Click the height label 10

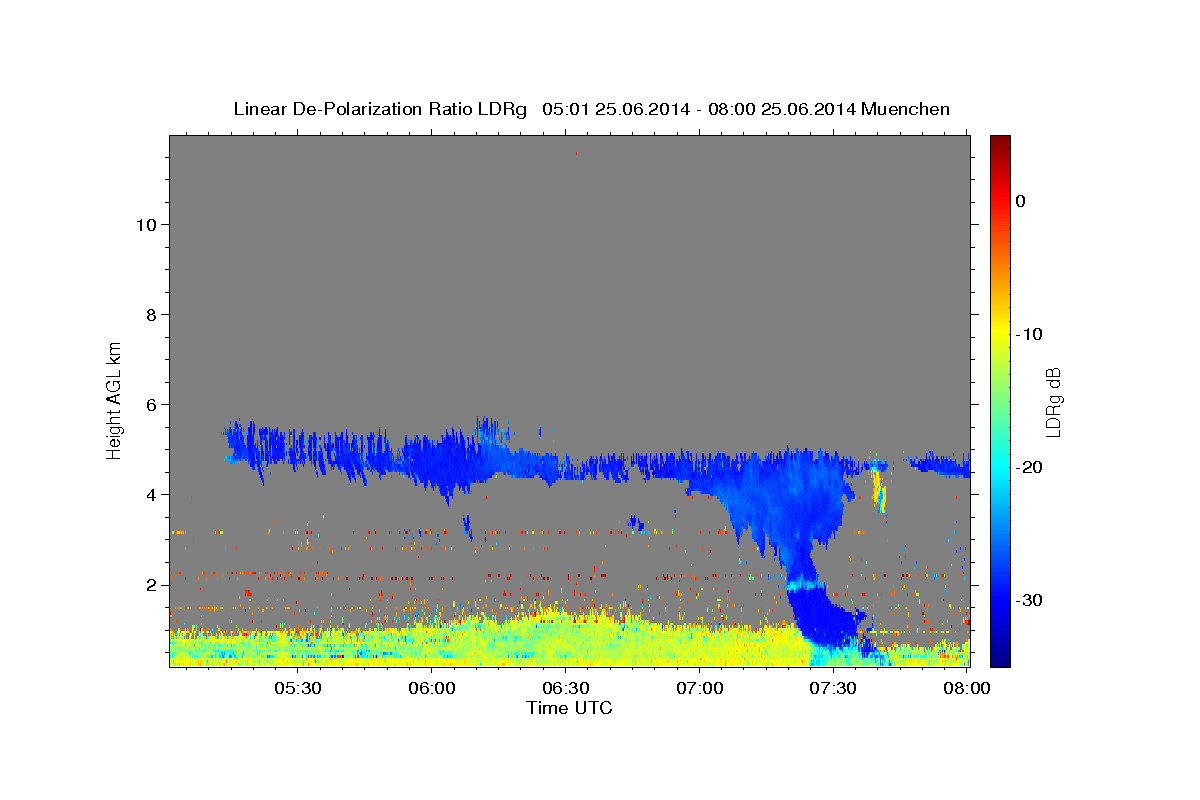click(x=147, y=225)
